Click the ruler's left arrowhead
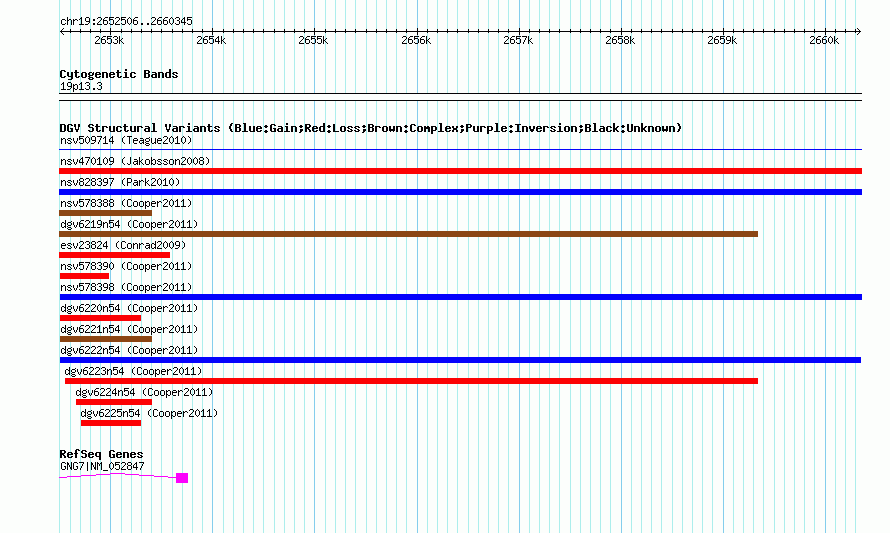The image size is (890, 533). tap(62, 31)
